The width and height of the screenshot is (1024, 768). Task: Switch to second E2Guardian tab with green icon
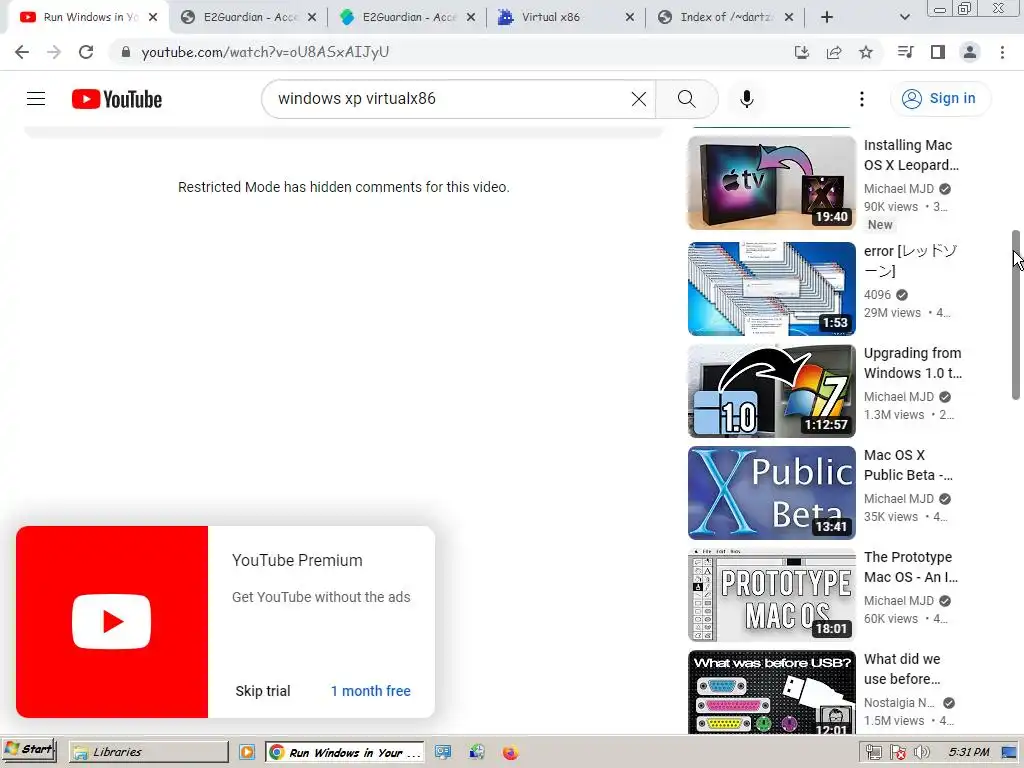(408, 17)
